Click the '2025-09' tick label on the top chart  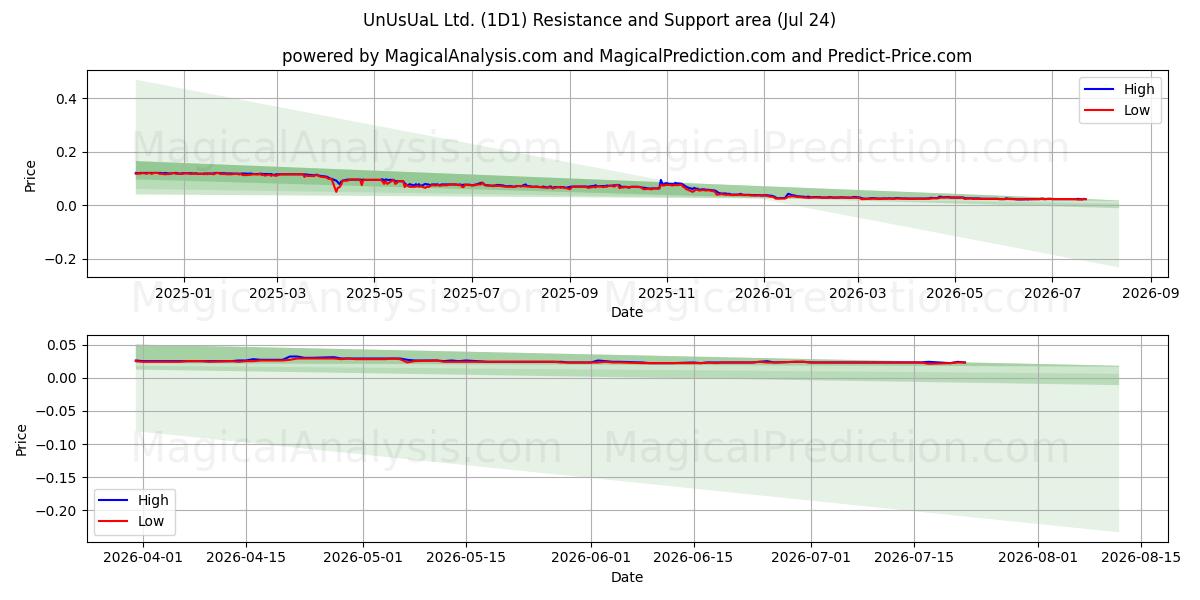(569, 293)
